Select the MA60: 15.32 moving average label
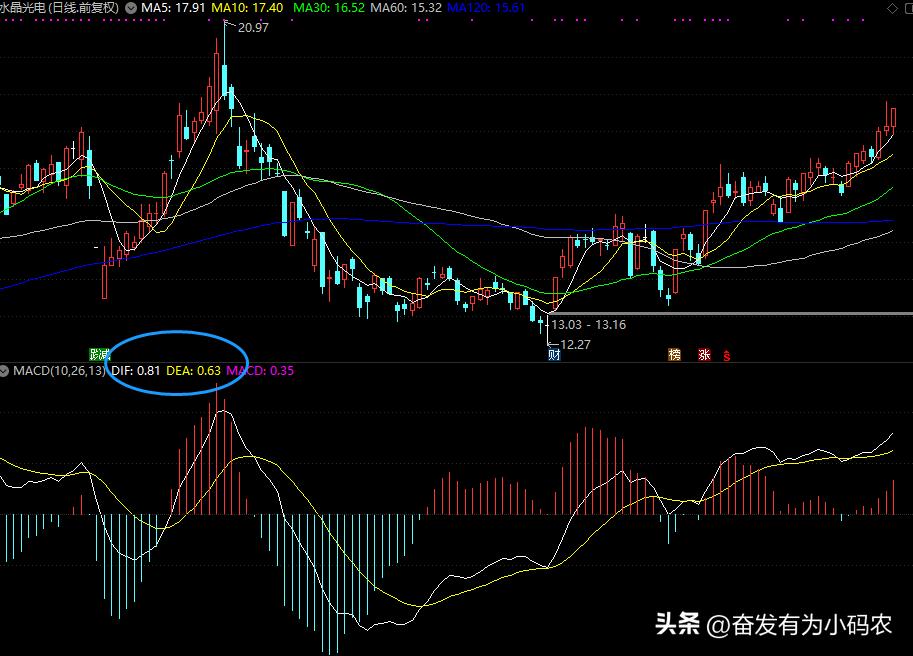 [406, 8]
